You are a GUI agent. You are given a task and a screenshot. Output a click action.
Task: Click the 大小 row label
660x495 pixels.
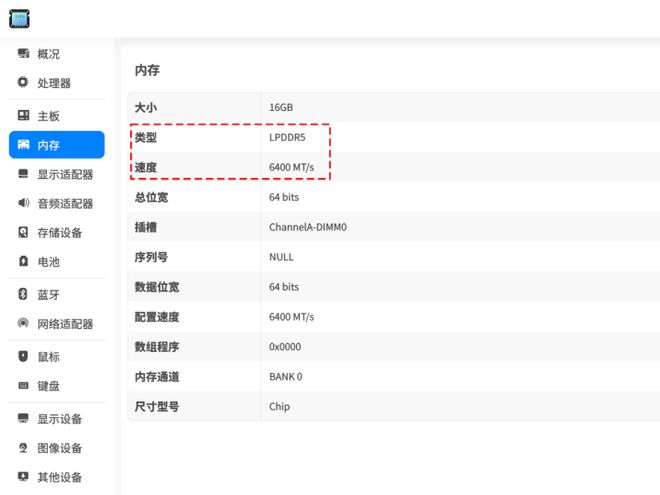145,107
